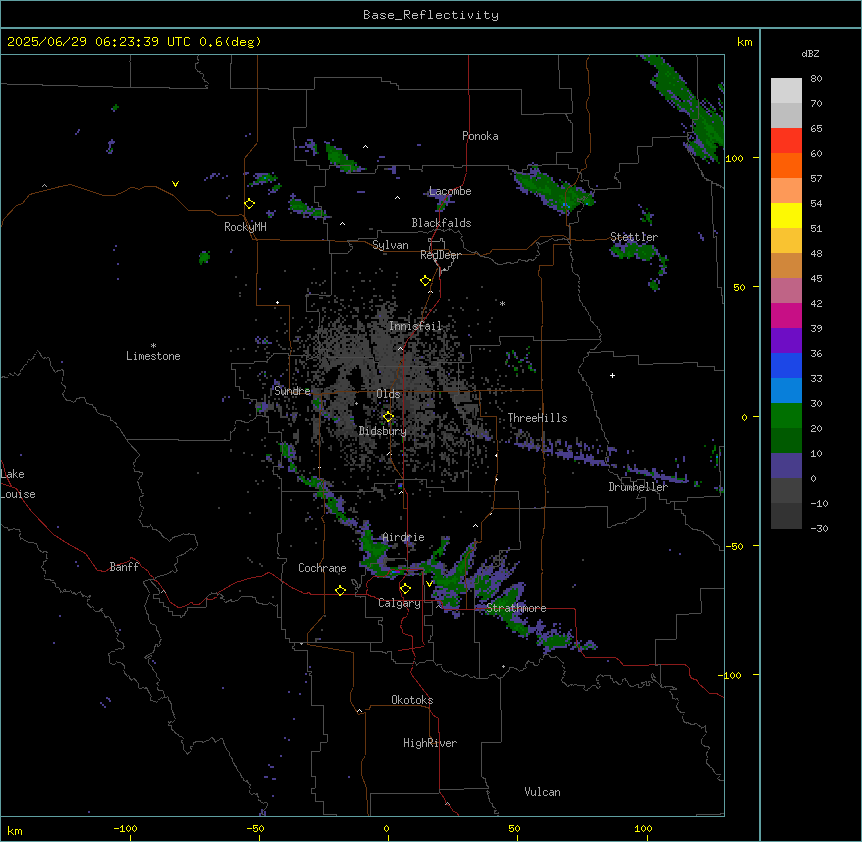Click the Didsbury town label
The height and width of the screenshot is (842, 862).
point(383,431)
